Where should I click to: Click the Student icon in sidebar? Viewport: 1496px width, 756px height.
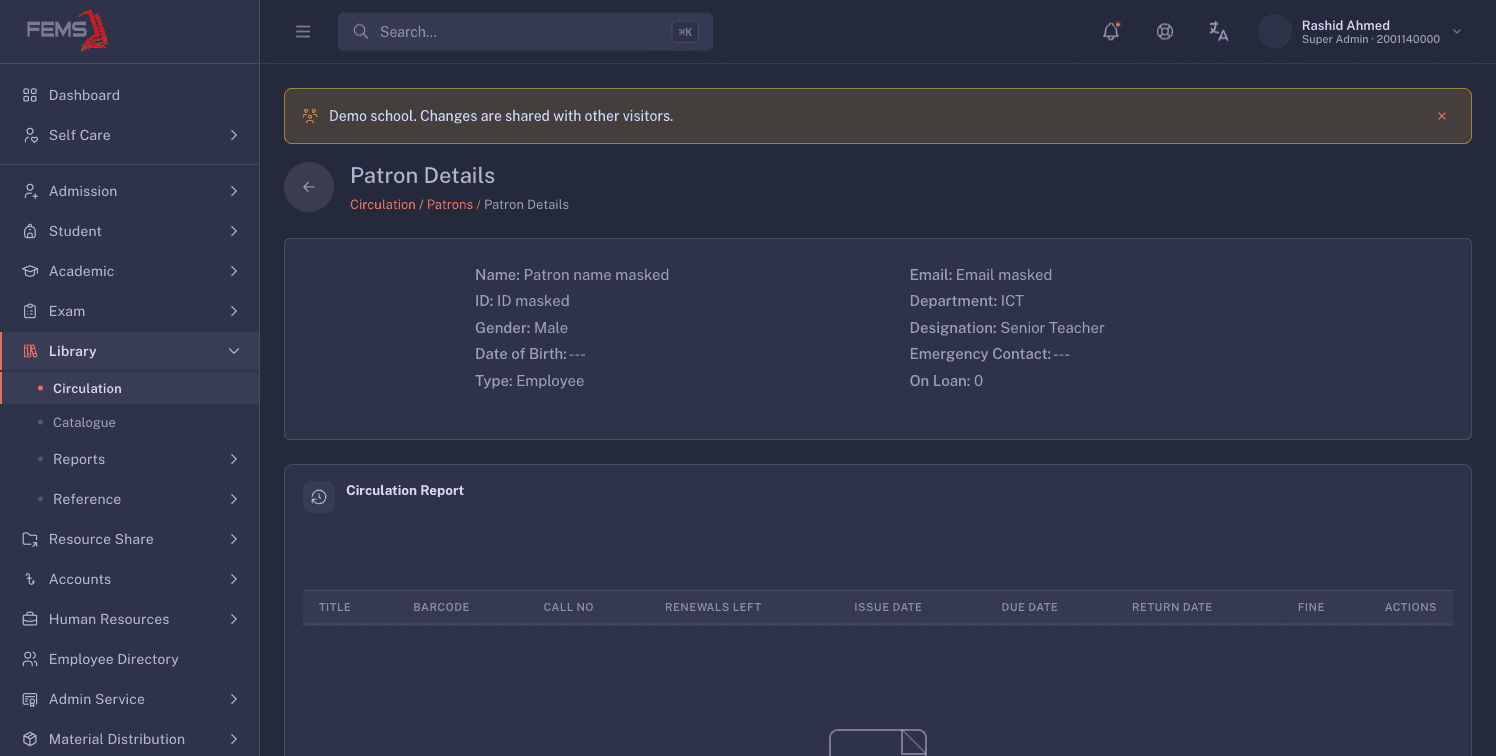tap(30, 231)
